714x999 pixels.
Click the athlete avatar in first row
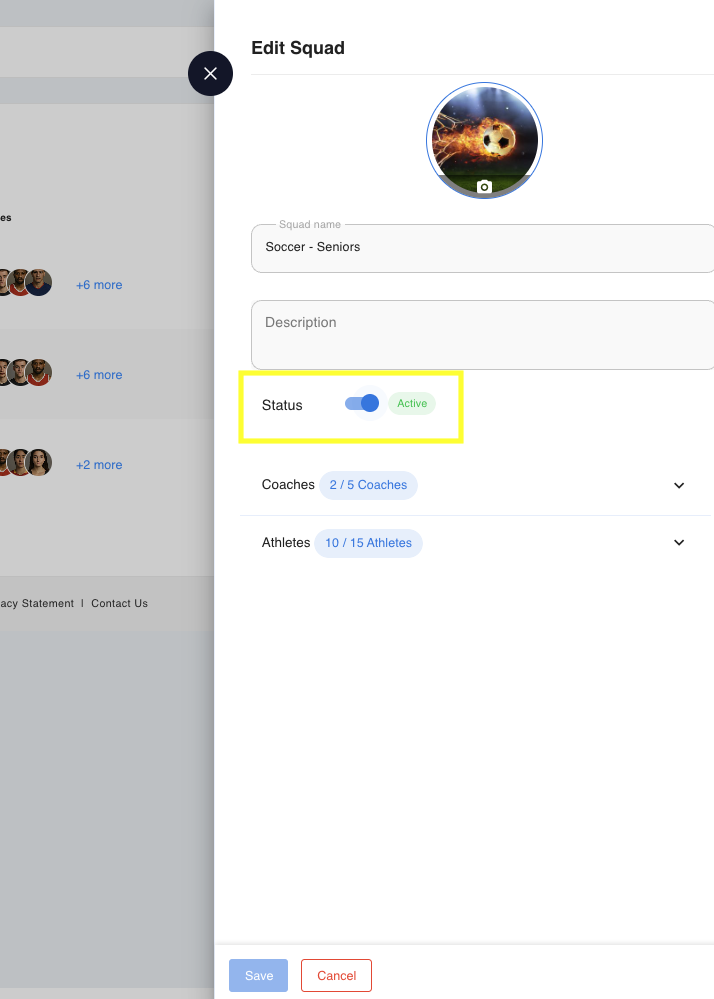[x=39, y=282]
